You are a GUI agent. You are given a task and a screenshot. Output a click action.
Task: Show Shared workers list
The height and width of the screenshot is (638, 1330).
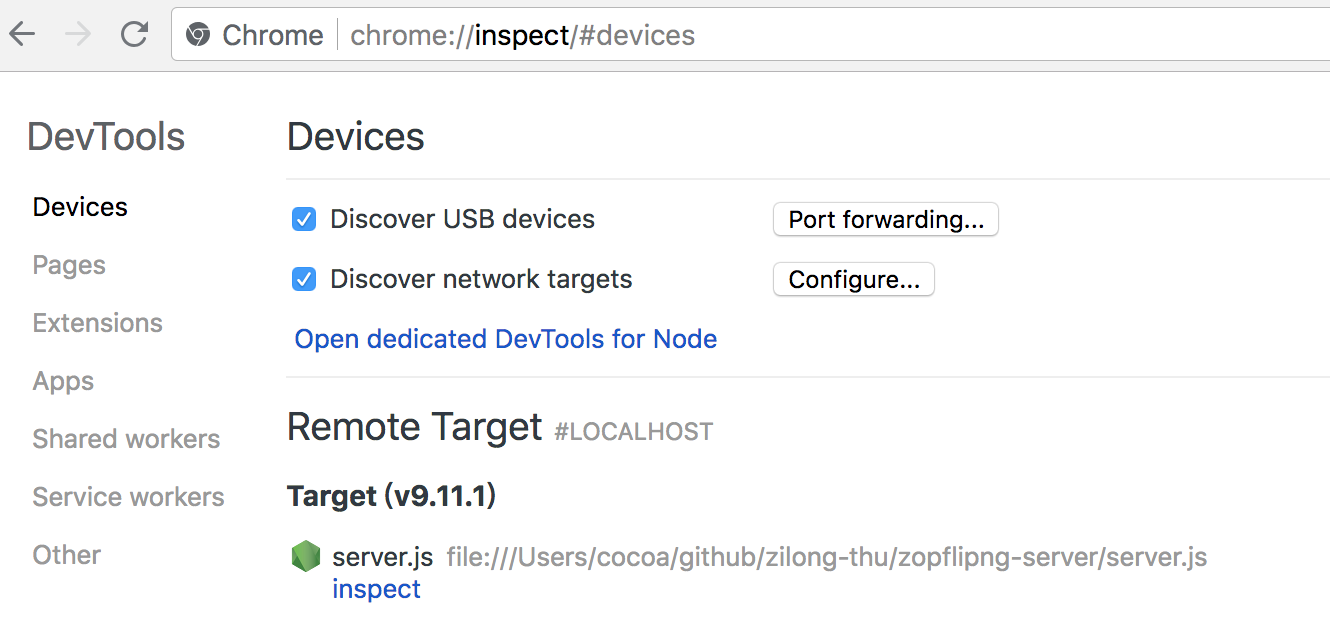(126, 439)
